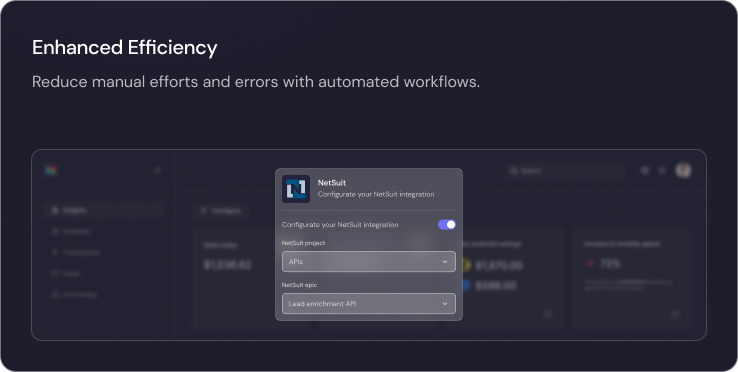Disable the Configurate NetSuit integration toggle
Screen dimensions: 738x372
[x=447, y=225]
